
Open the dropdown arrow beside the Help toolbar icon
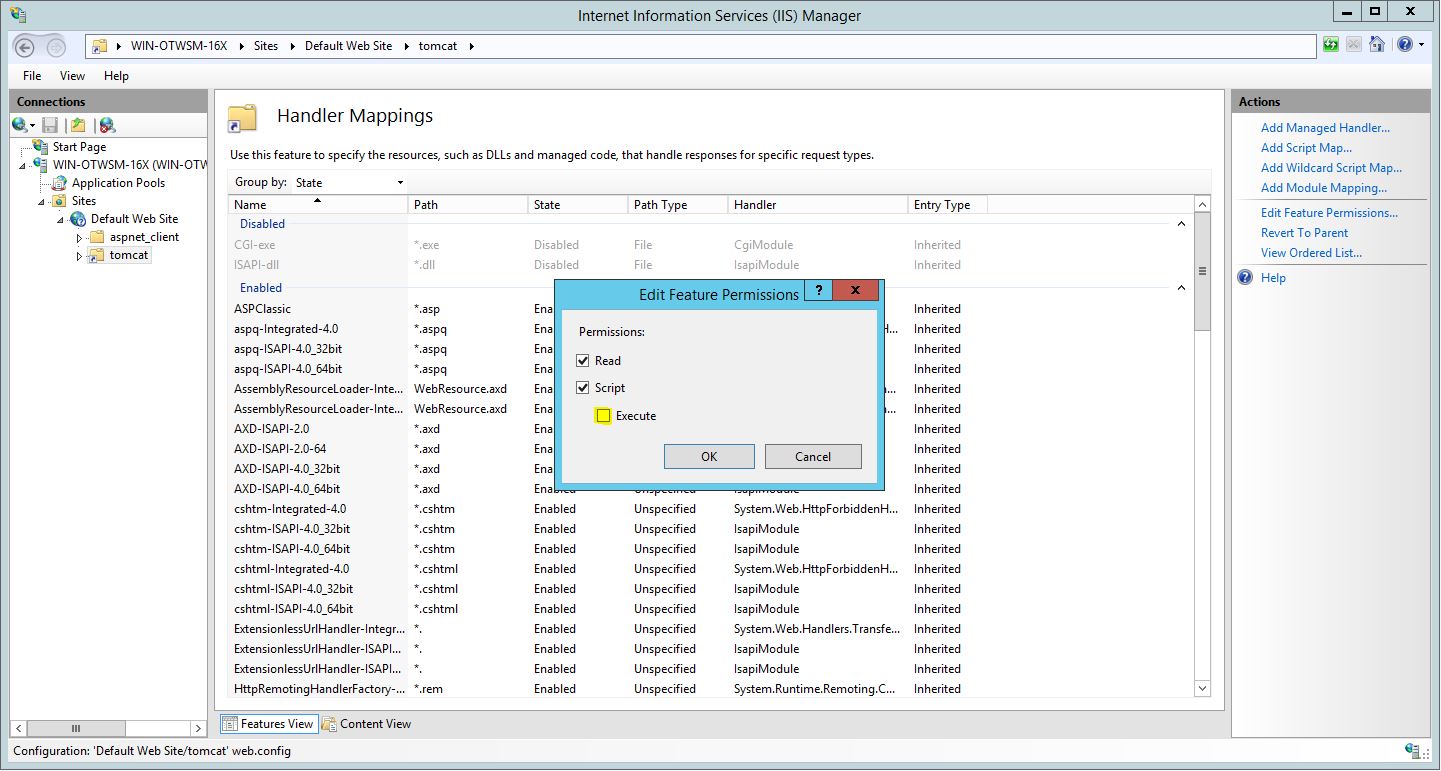click(x=1421, y=46)
